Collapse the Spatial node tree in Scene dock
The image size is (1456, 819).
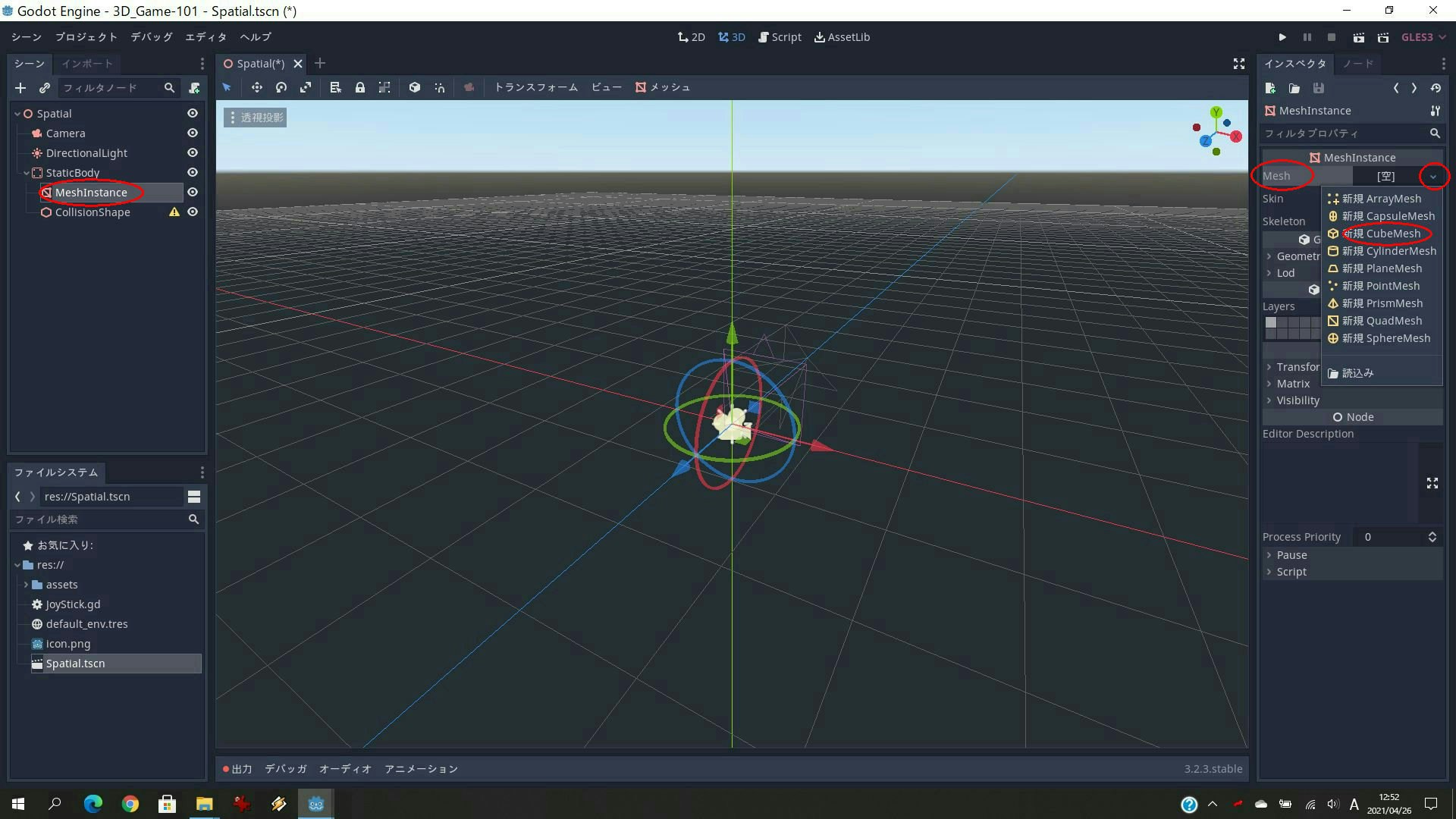click(17, 113)
